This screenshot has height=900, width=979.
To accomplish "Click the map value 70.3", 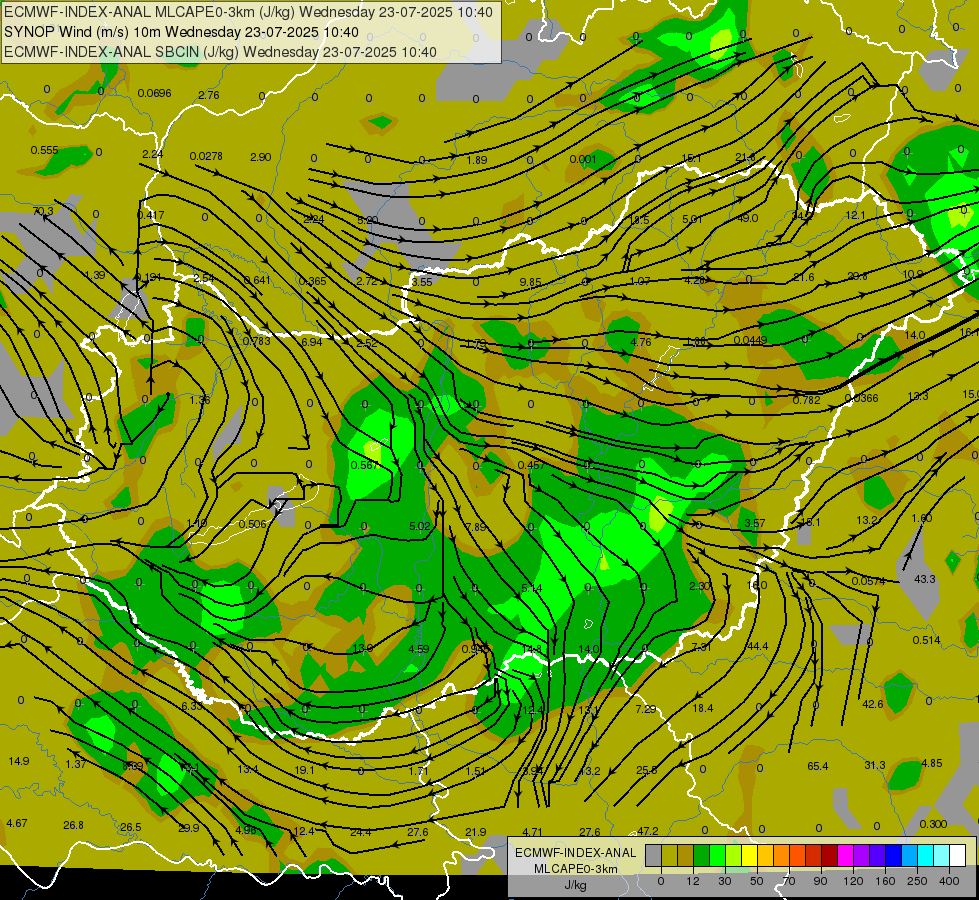I will tap(43, 211).
